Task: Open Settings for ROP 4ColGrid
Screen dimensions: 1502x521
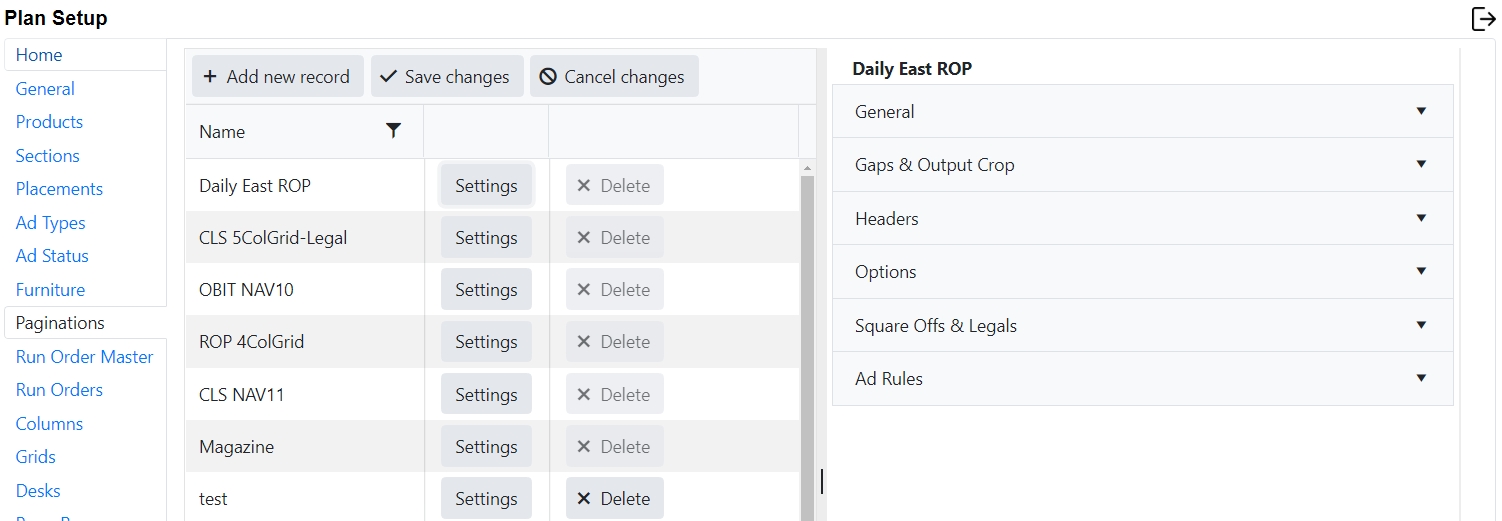Action: coord(486,342)
